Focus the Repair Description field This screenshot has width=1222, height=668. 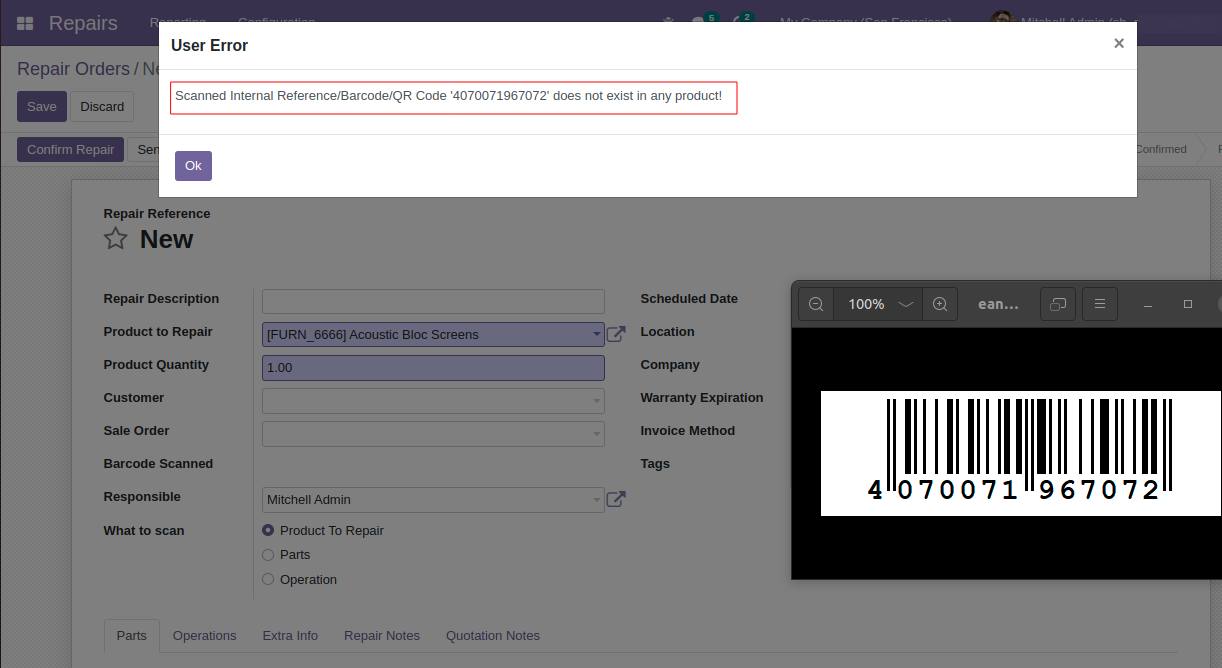click(433, 301)
